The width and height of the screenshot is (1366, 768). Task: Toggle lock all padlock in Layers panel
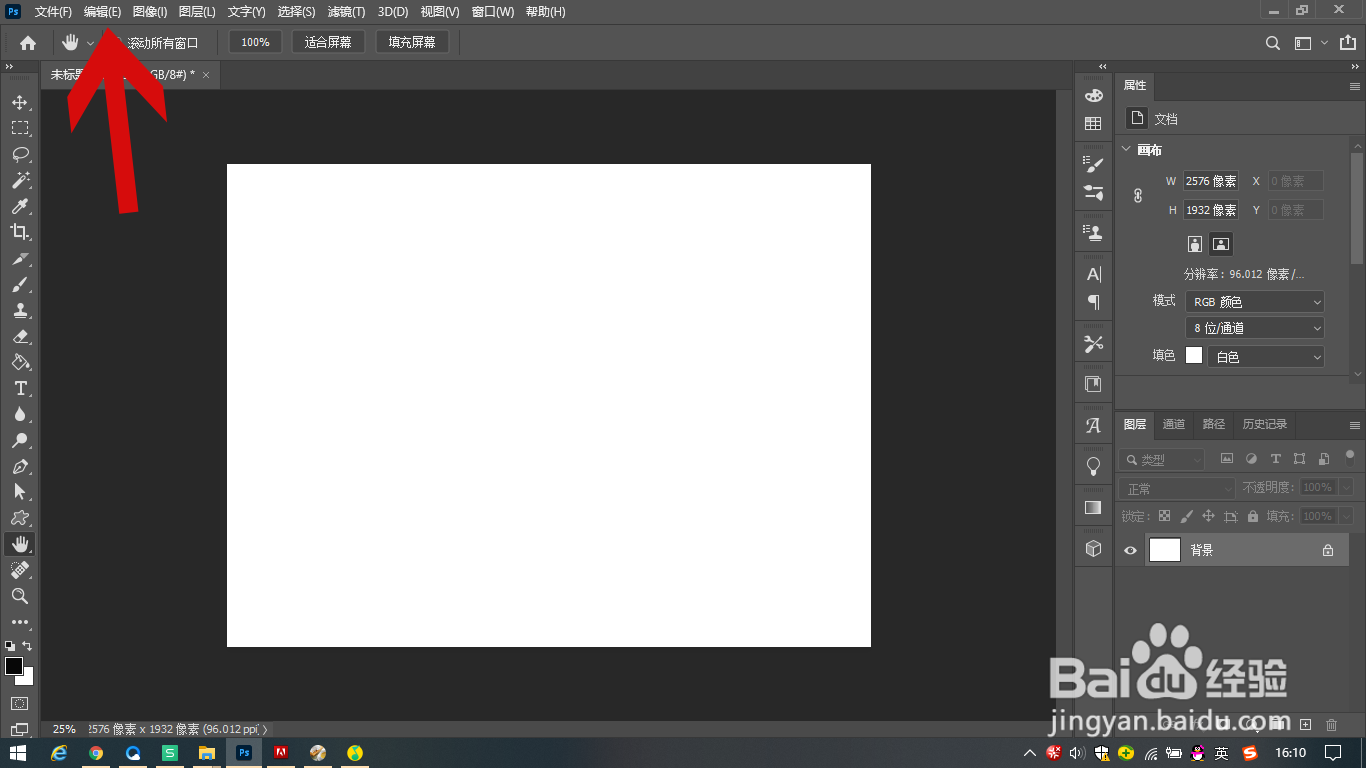coord(1253,516)
